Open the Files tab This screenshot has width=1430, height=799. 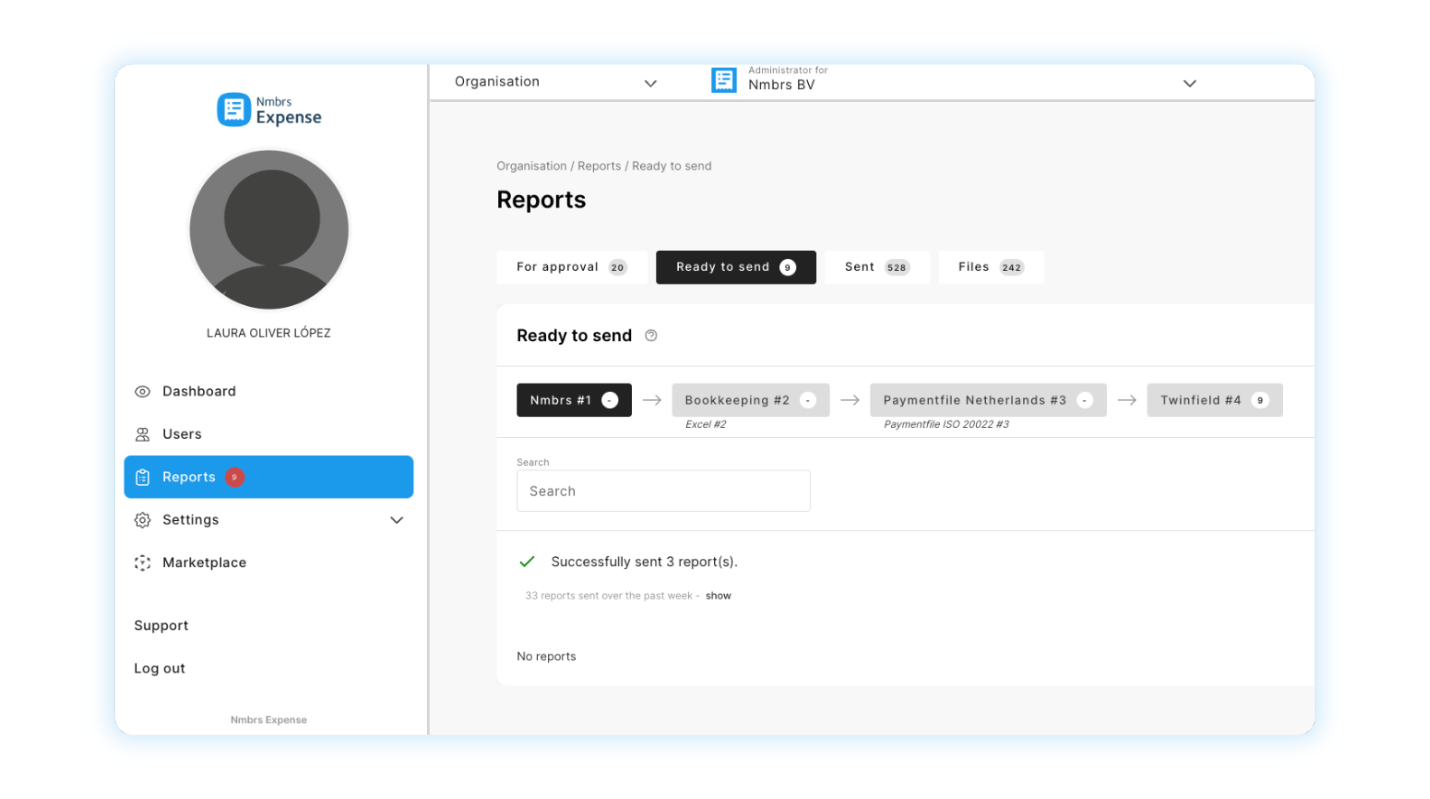[x=991, y=267]
